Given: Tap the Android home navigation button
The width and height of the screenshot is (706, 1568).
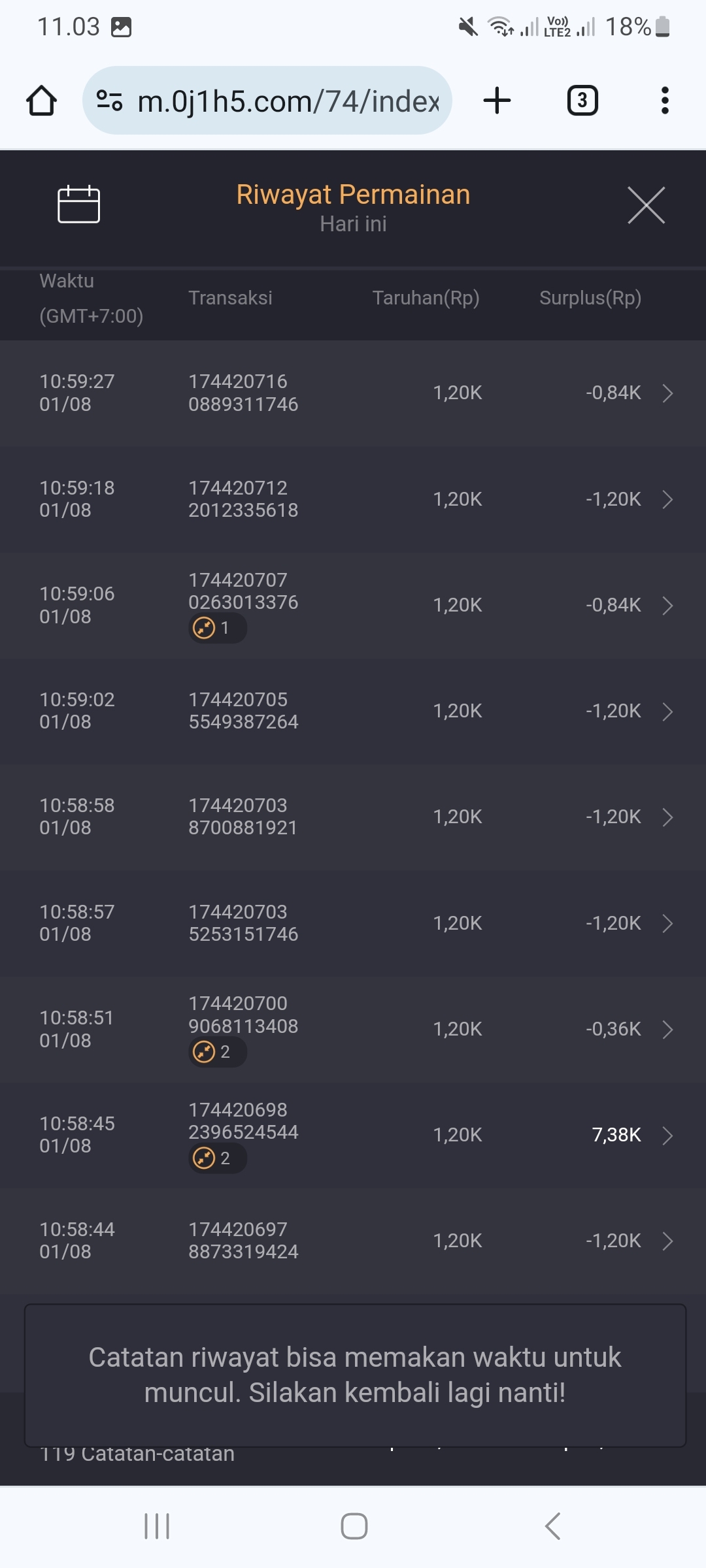Looking at the screenshot, I should click(354, 1526).
